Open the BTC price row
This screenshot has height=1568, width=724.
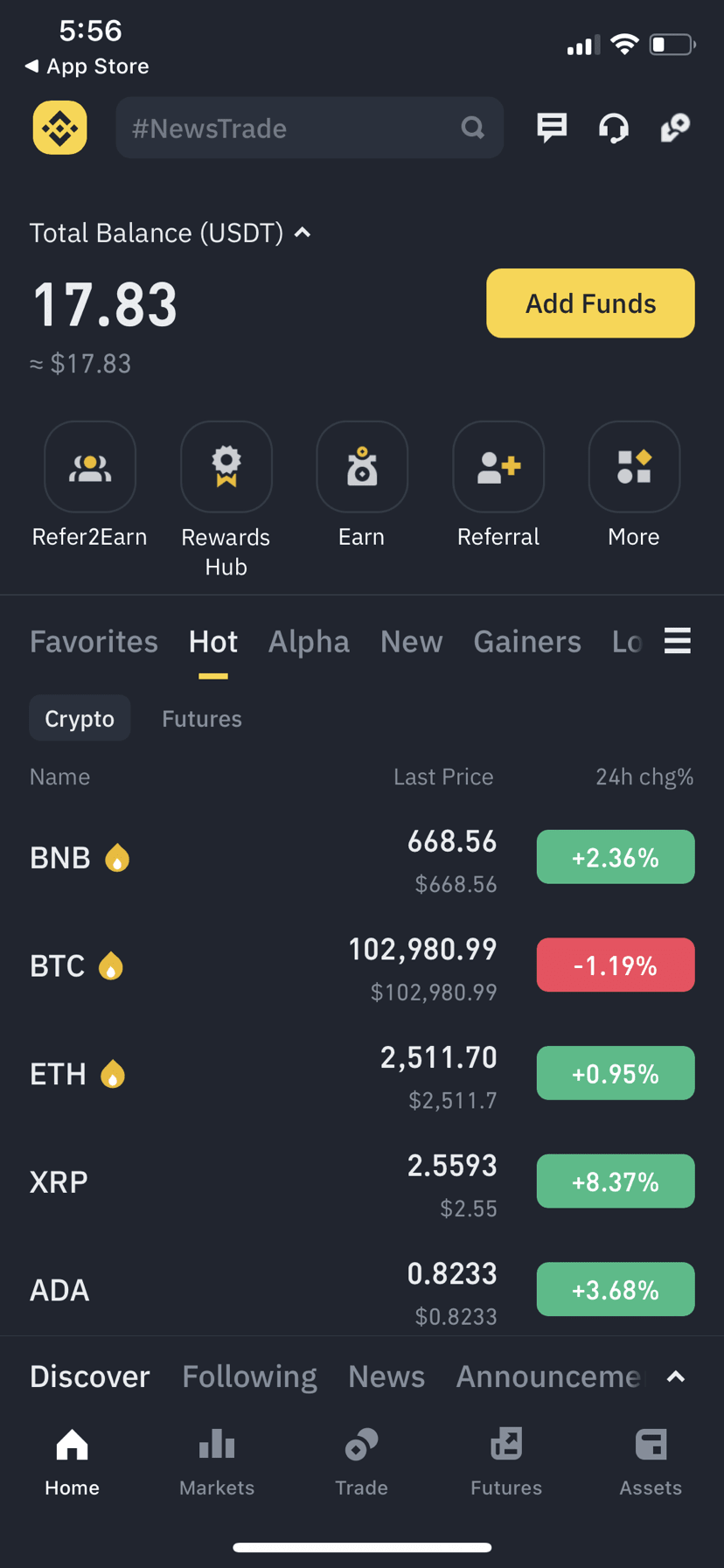click(x=362, y=965)
